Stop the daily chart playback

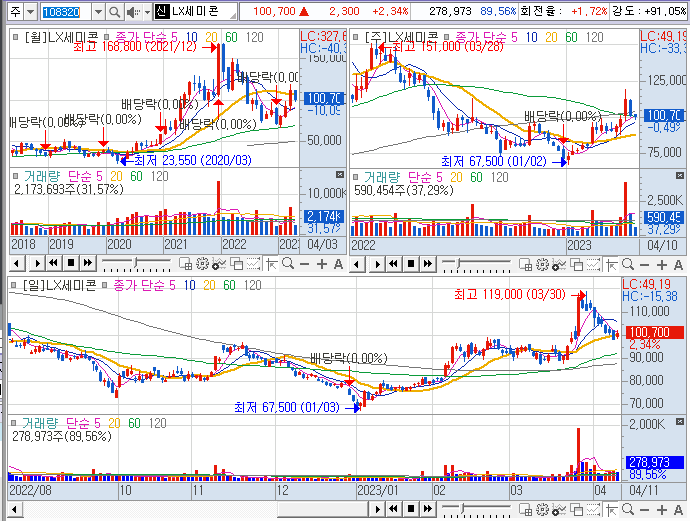click(x=411, y=509)
